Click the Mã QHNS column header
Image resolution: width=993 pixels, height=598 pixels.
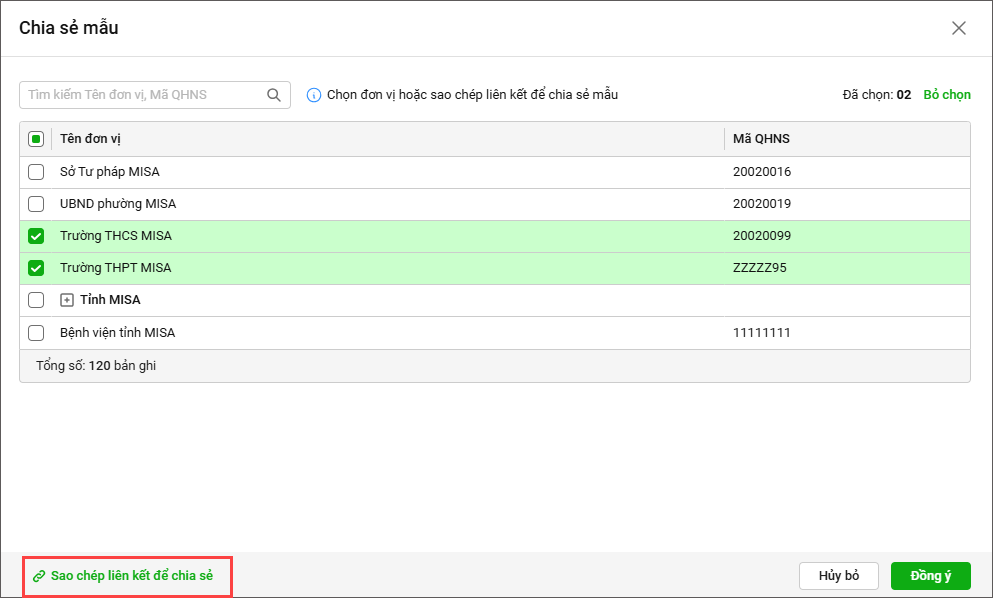tap(761, 139)
